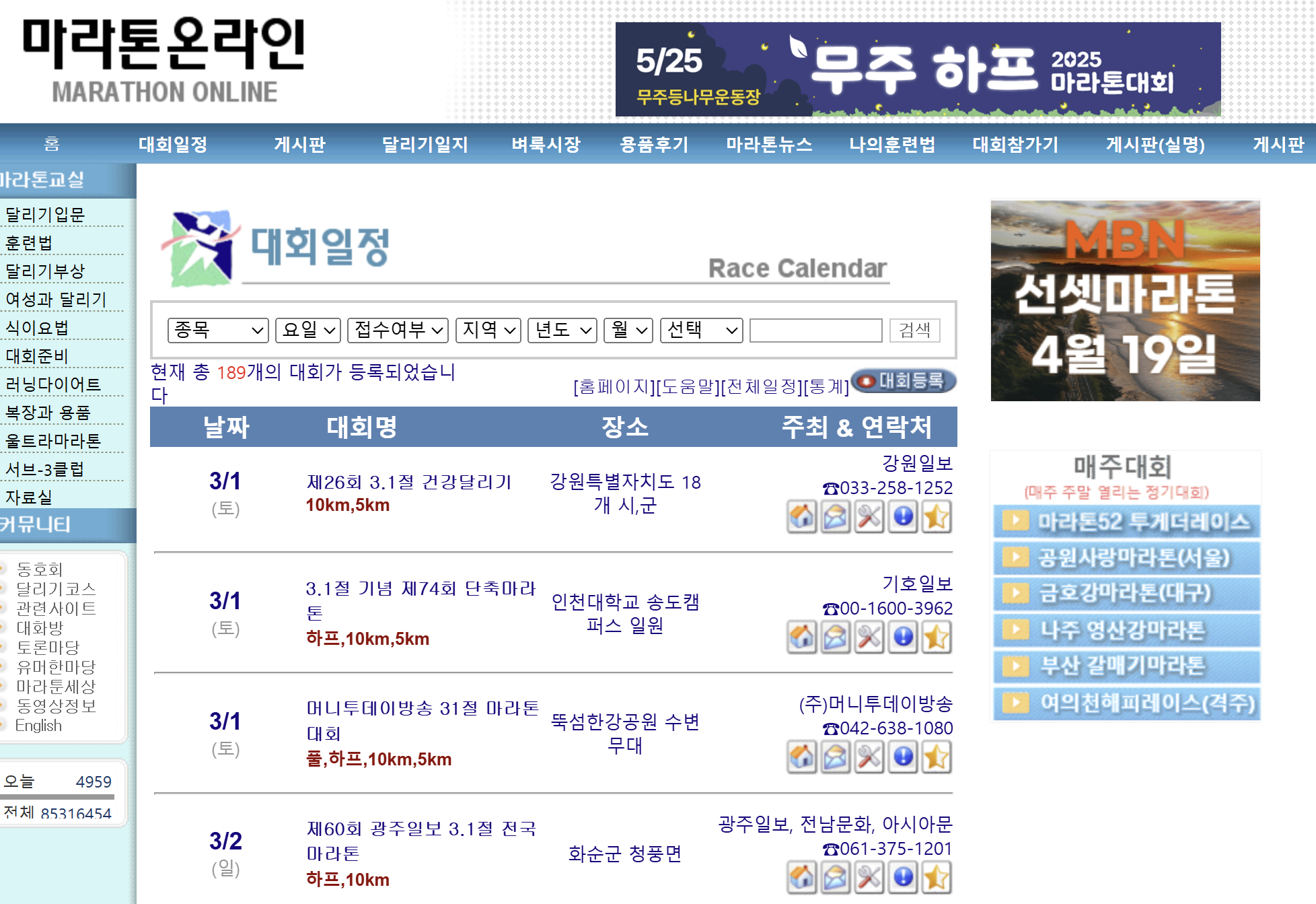
Task: Click the star icon in 기호일보 row
Action: [x=937, y=637]
